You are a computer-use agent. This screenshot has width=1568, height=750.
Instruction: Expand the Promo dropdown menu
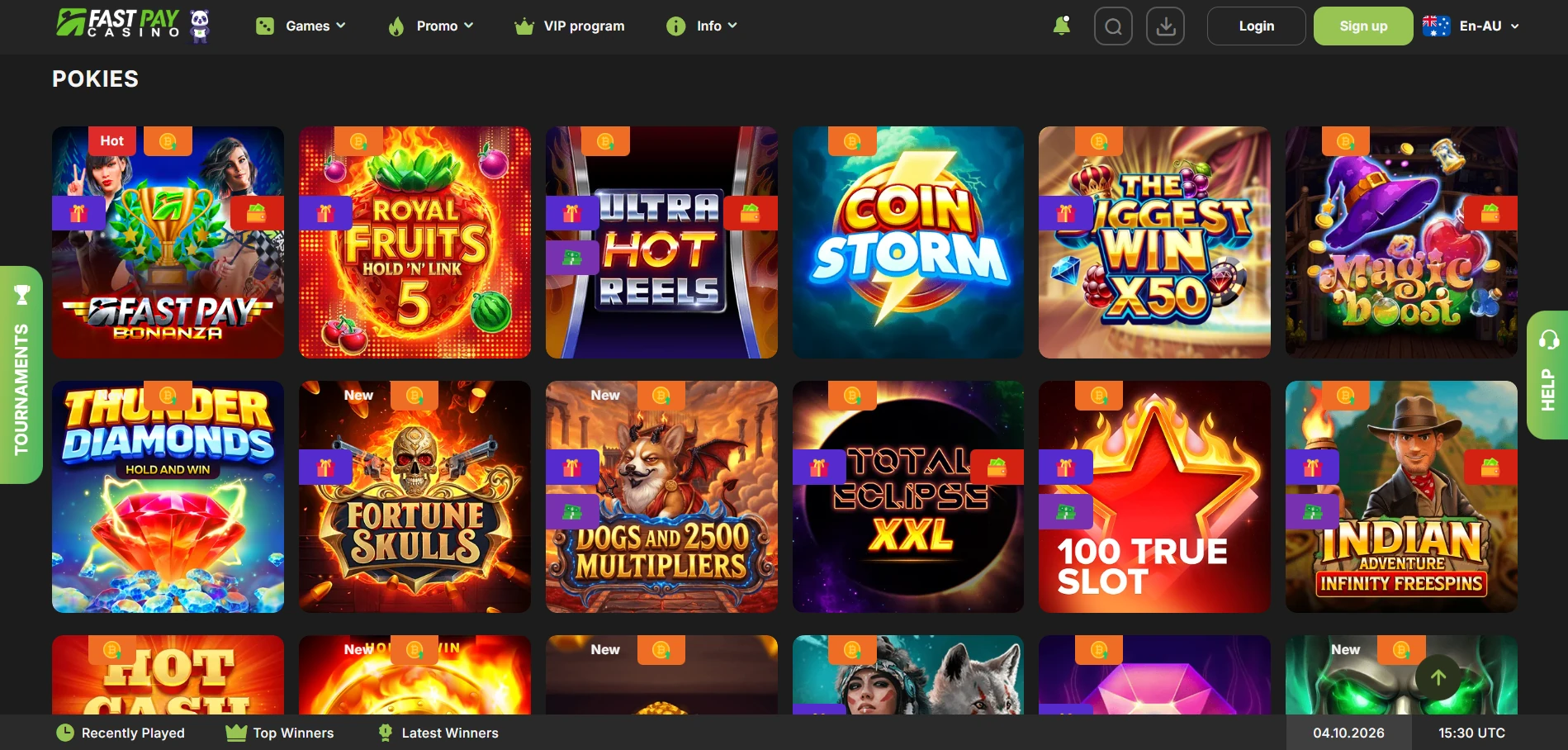430,26
